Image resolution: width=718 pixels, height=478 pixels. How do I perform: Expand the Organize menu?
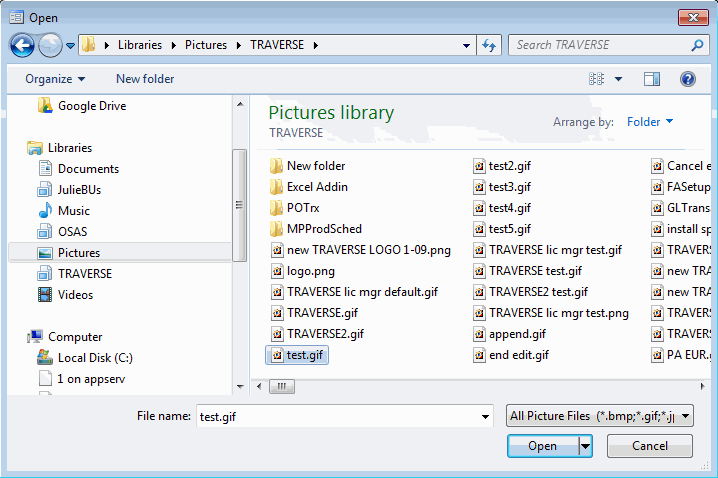(x=55, y=79)
